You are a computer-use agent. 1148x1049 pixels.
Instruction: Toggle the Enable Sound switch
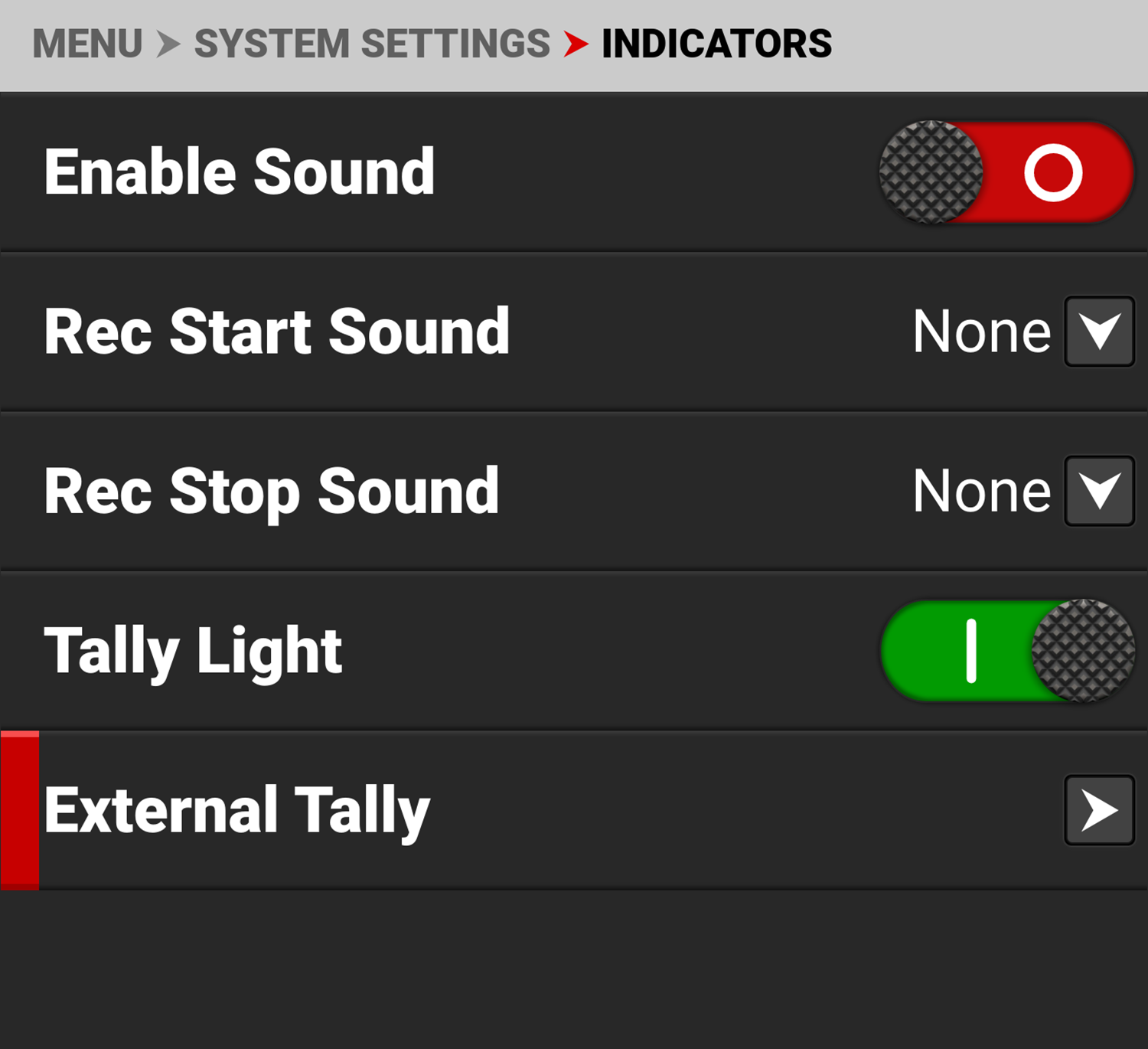point(1005,172)
